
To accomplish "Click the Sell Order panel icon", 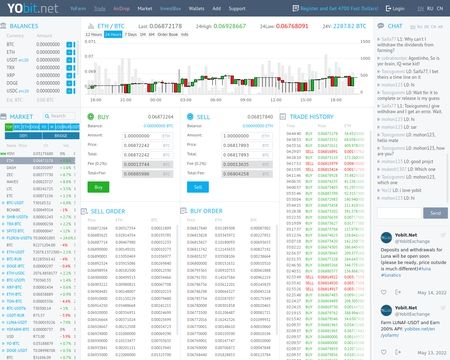I will pyautogui.click(x=84, y=211).
